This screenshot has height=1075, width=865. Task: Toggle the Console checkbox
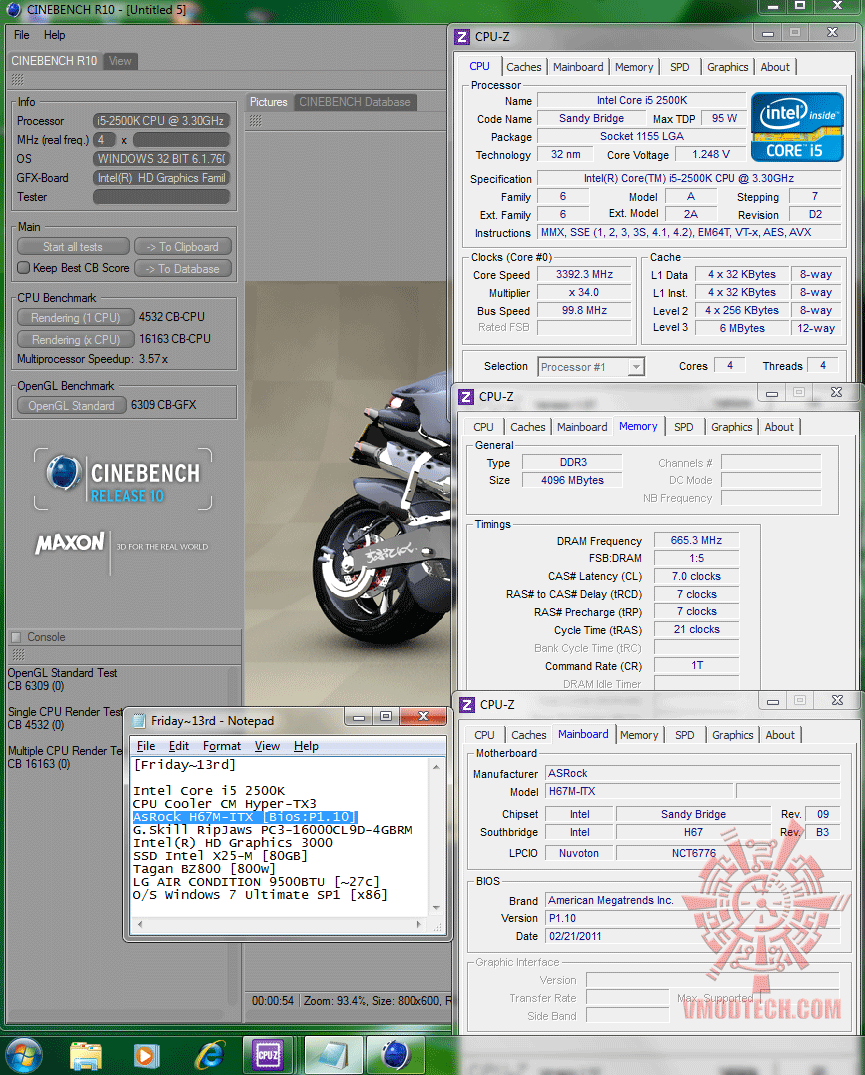[16, 637]
